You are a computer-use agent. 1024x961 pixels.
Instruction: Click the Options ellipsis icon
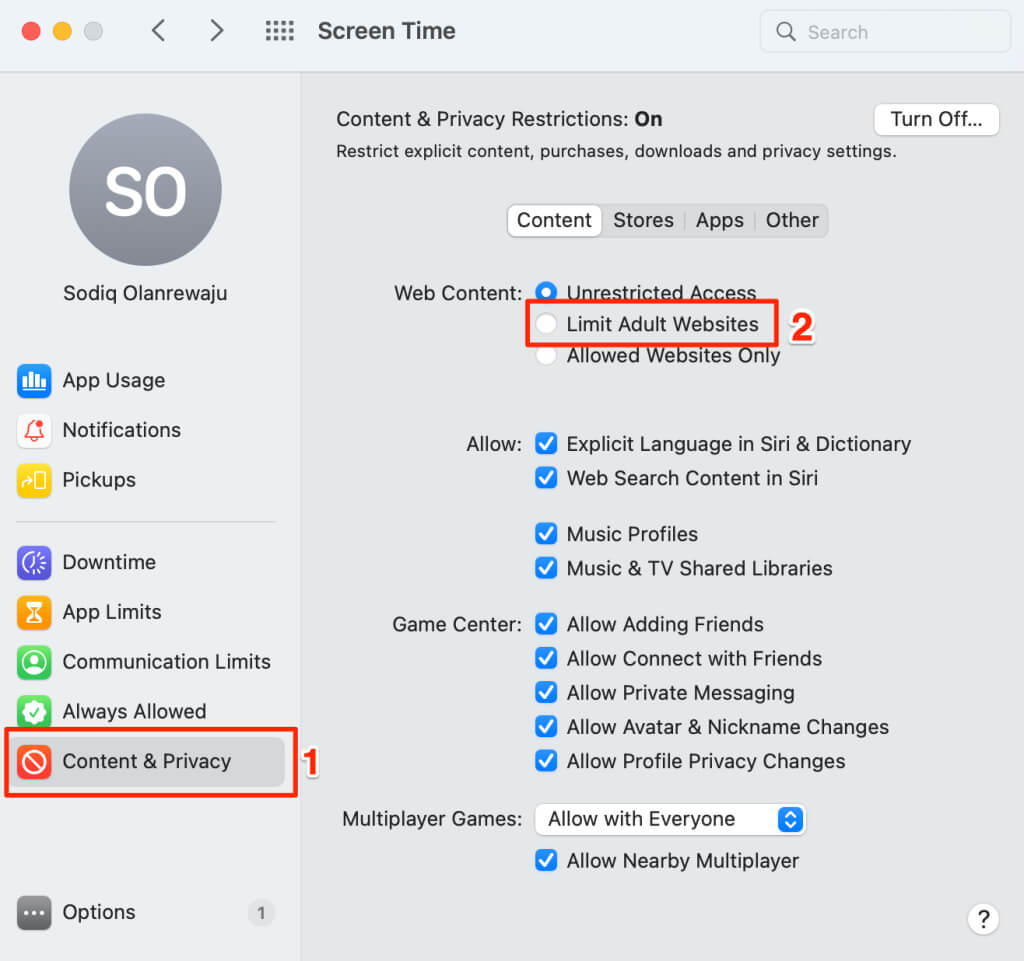(x=34, y=913)
